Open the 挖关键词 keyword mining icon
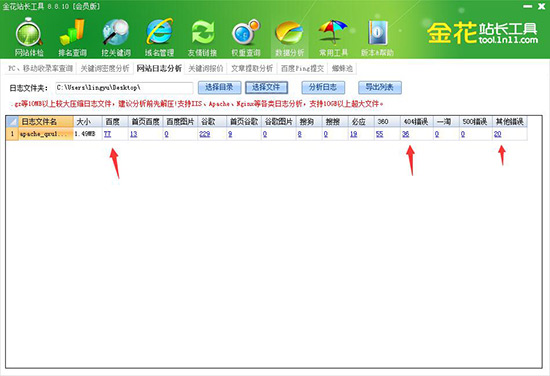 coord(116,38)
